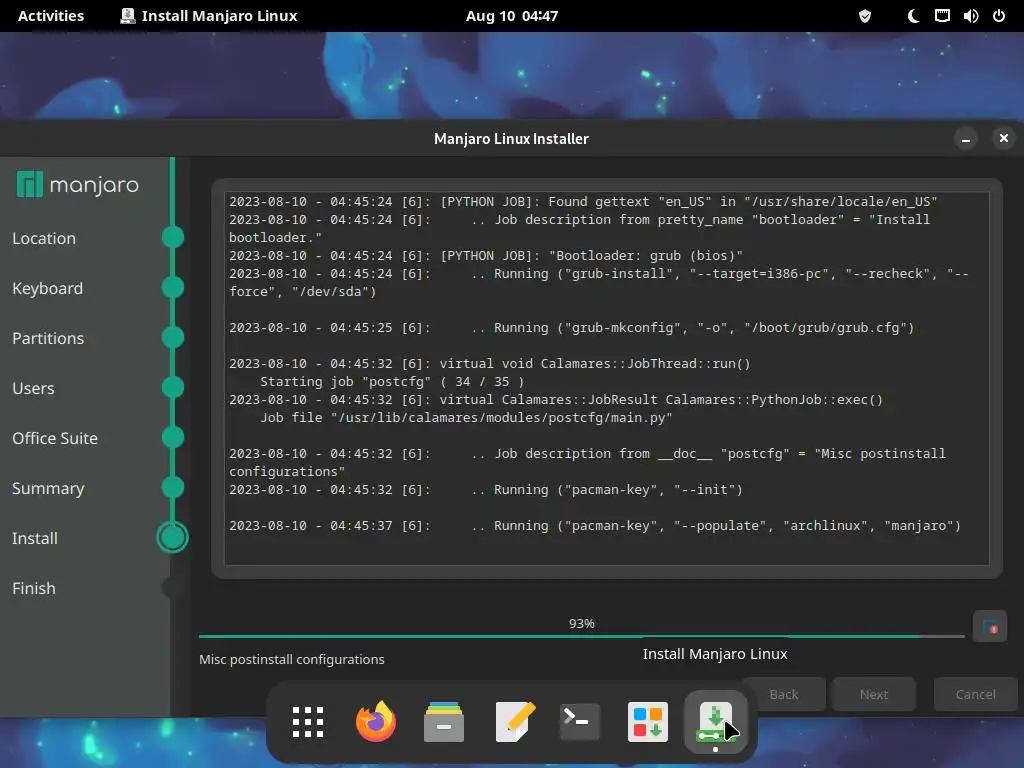Click the Manjaro logo in sidebar

[77, 185]
